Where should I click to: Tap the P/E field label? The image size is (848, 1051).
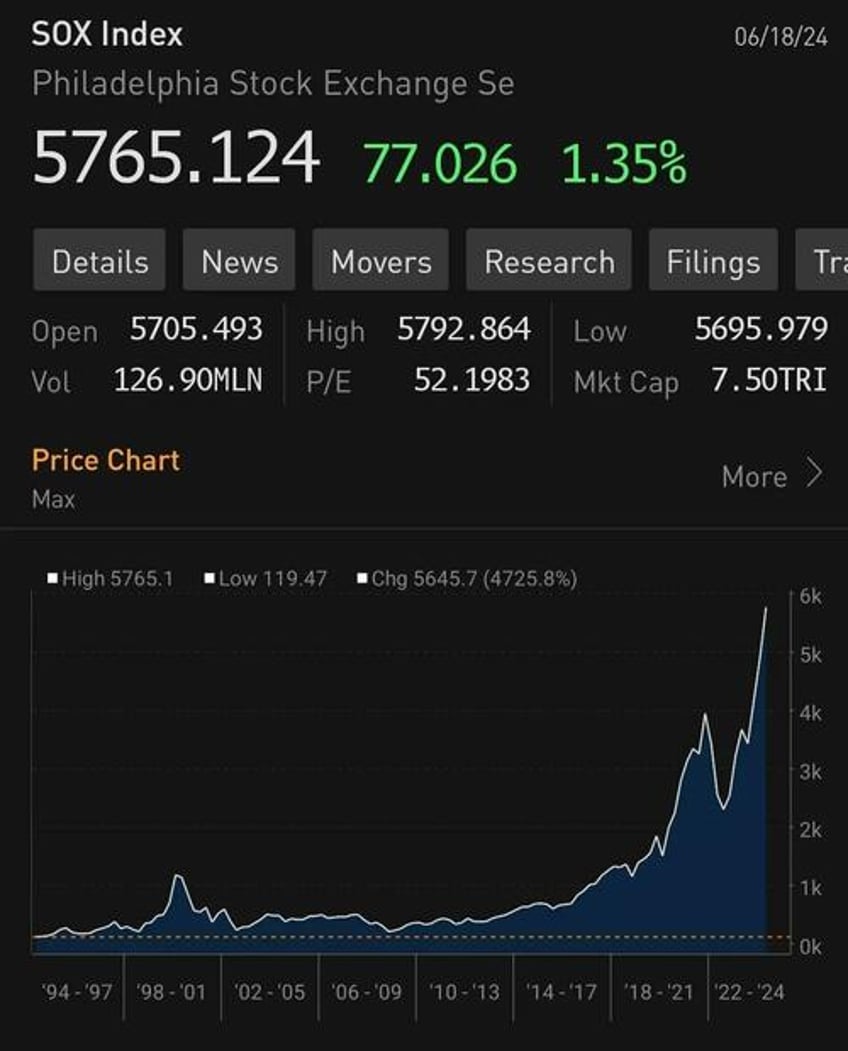328,383
